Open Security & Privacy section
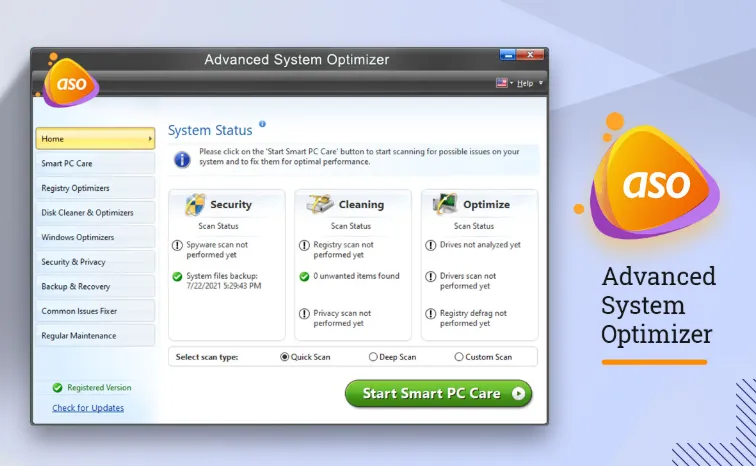This screenshot has height=466, width=756. 95,262
